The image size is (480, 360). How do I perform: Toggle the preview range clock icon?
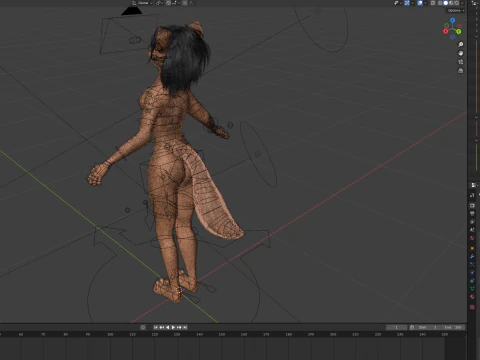tap(412, 327)
